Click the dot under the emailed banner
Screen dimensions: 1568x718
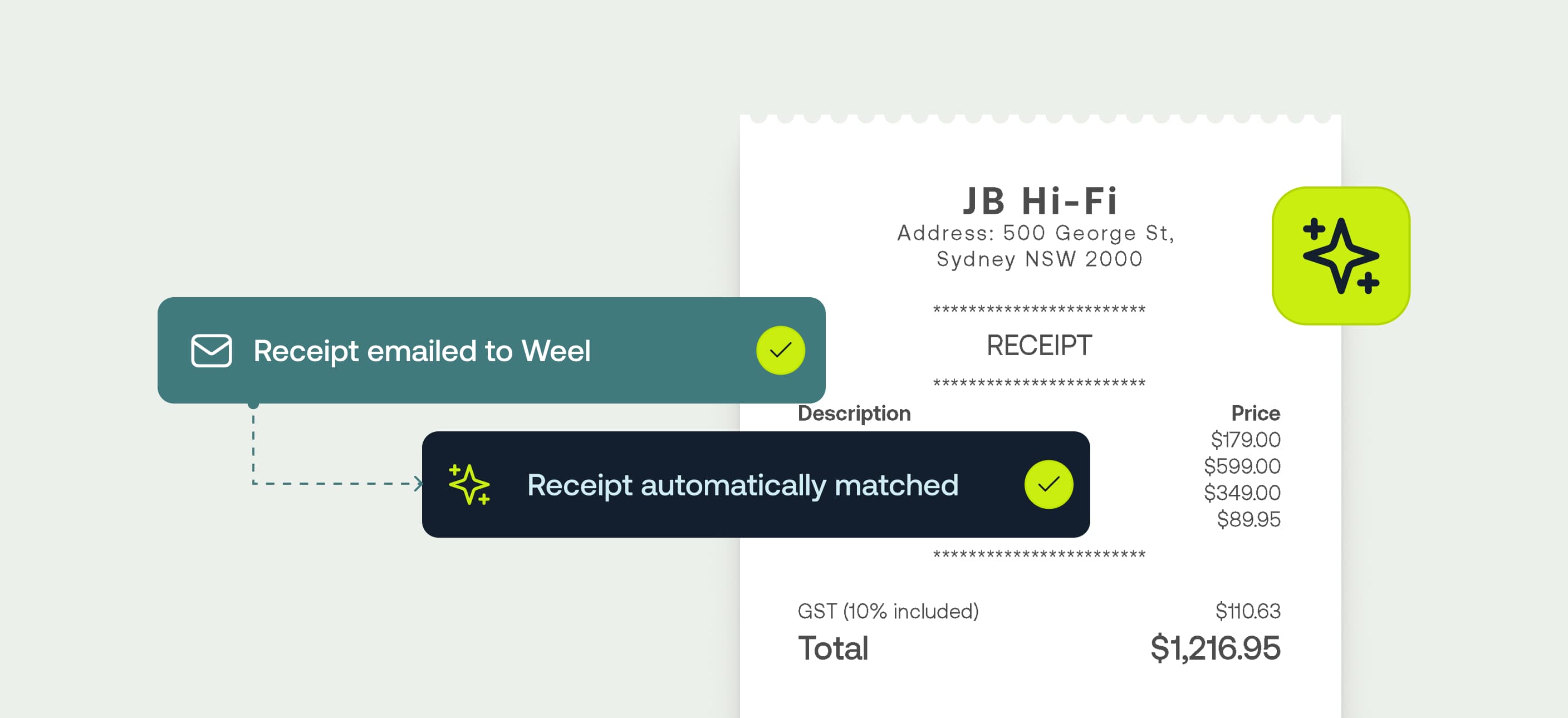(254, 404)
